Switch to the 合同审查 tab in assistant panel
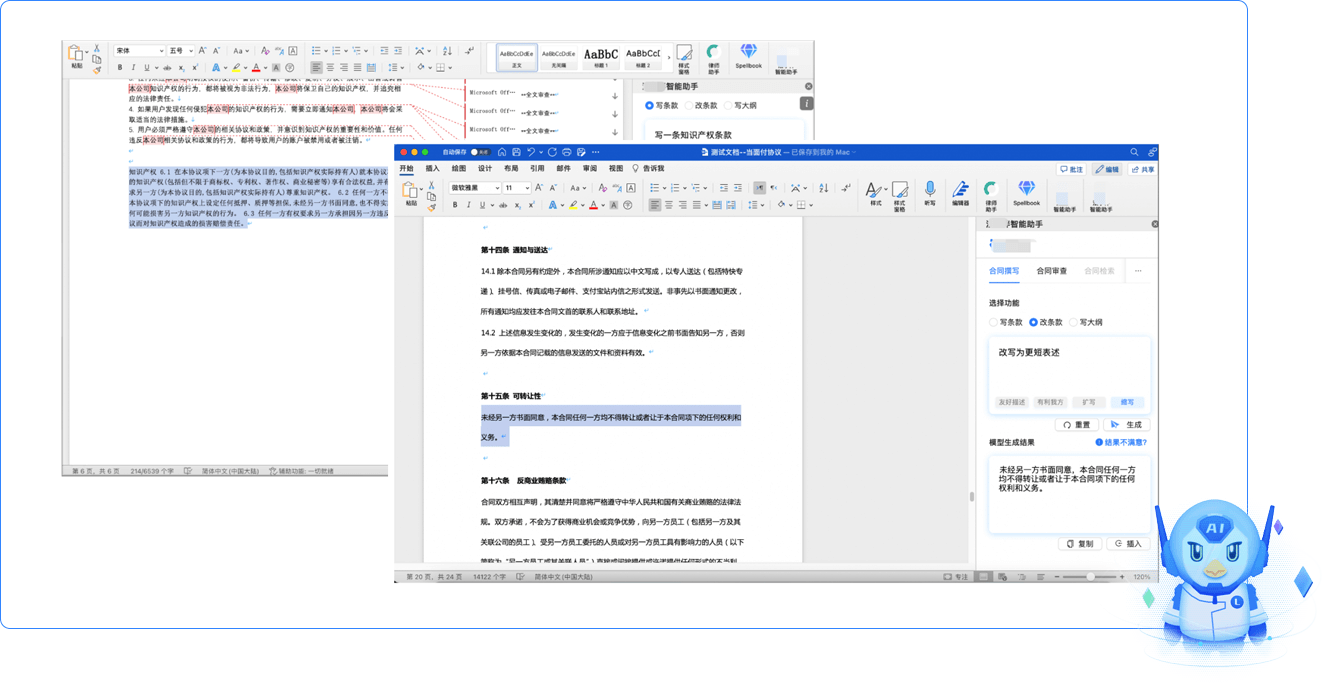Viewport: 1322px width, 683px height. click(x=1051, y=271)
